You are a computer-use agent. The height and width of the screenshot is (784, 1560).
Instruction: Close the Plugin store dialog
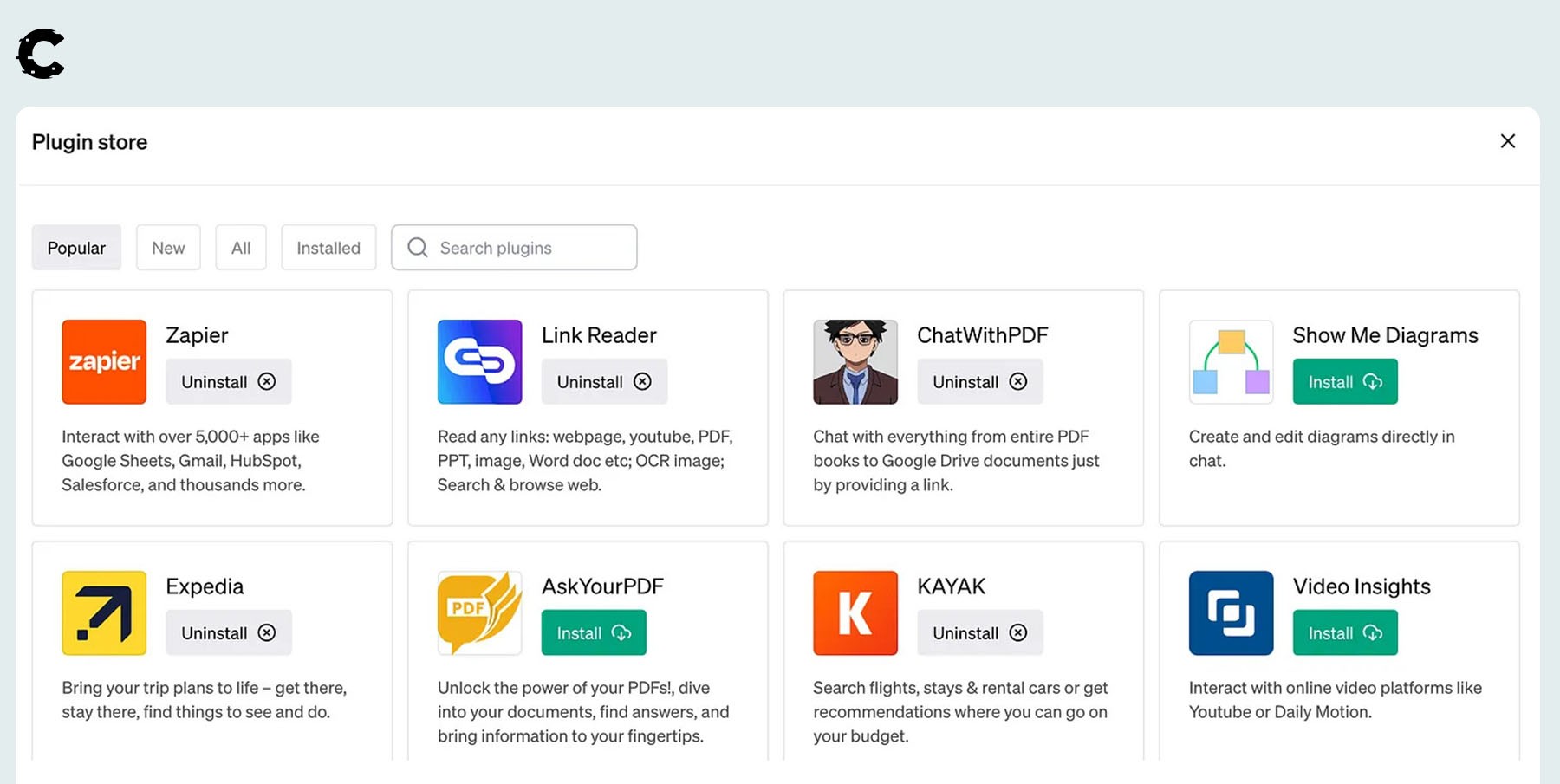(1508, 140)
